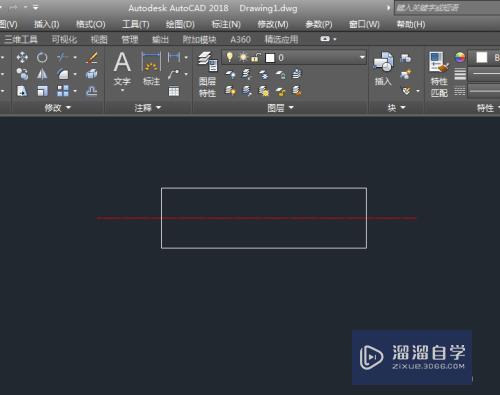This screenshot has height=395, width=500.
Task: Open the 标注(N) menu
Action: pos(226,24)
